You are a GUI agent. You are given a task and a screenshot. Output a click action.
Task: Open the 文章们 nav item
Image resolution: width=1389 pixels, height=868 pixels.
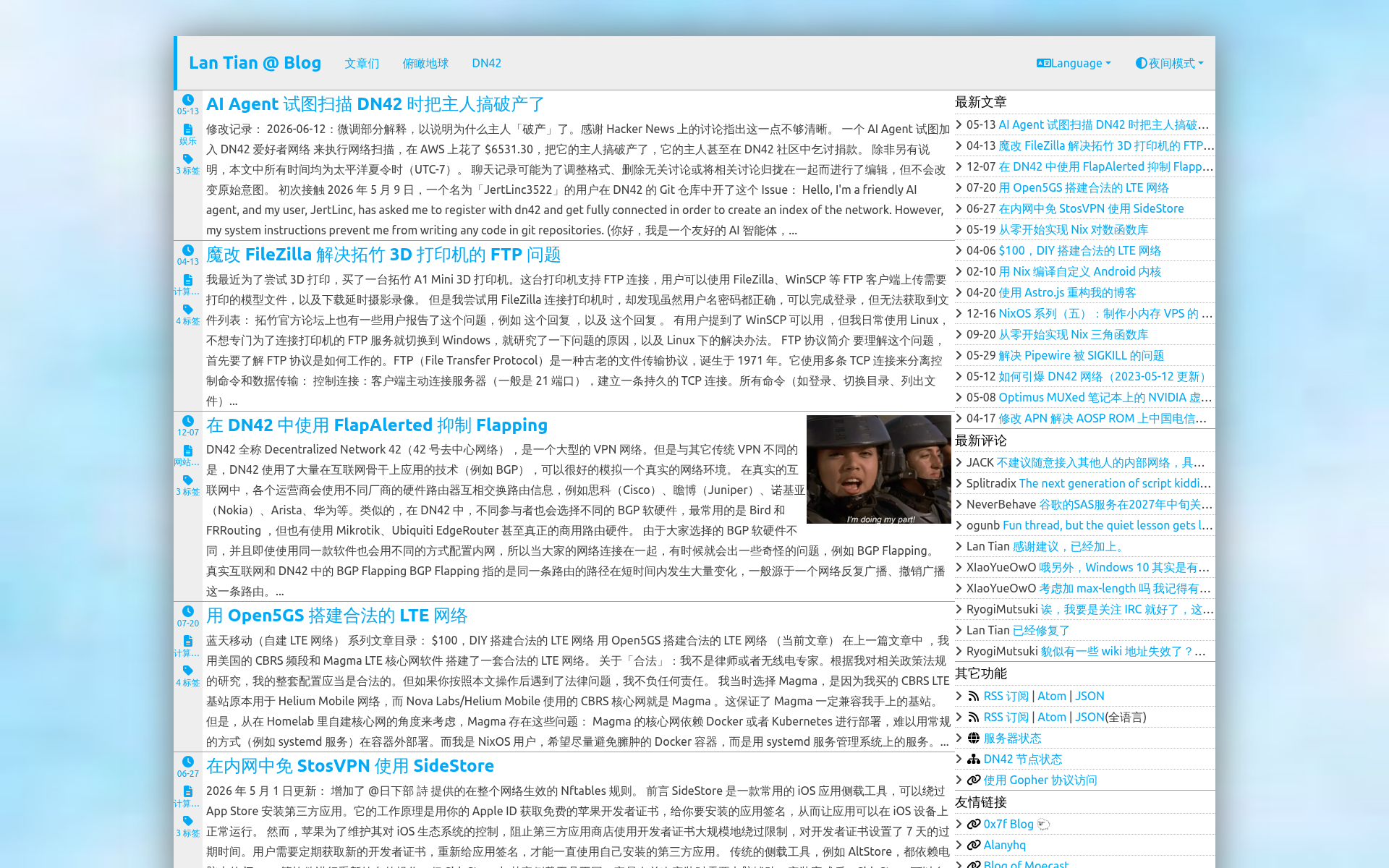pyautogui.click(x=362, y=63)
